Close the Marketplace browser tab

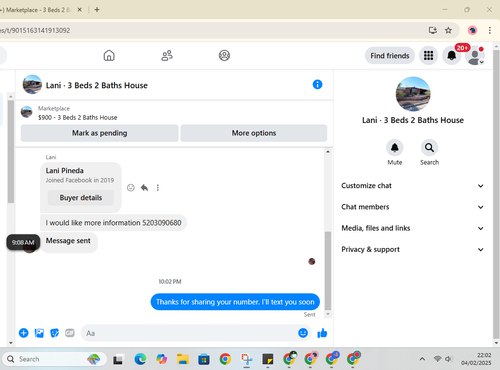[x=80, y=10]
